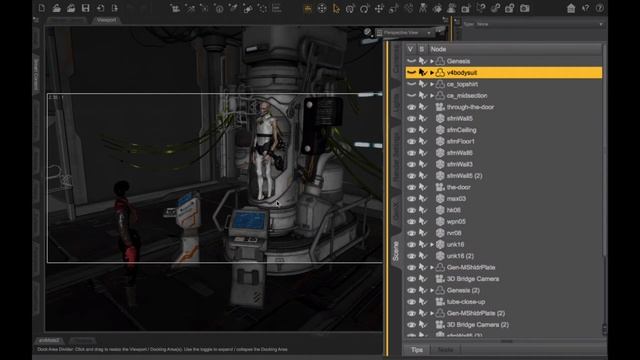
Task: Click the tube-close-up camera icon
Action: pos(440,302)
